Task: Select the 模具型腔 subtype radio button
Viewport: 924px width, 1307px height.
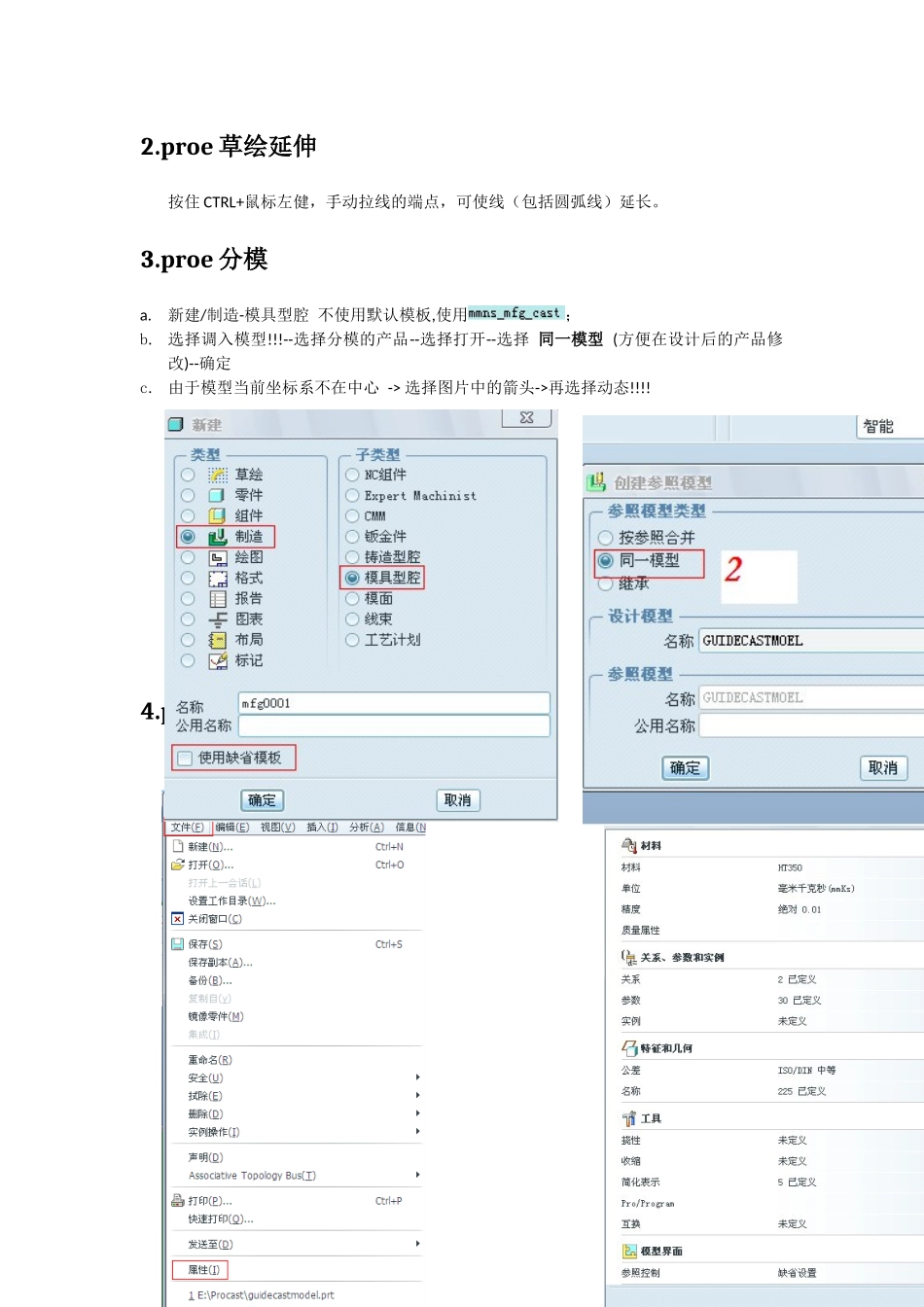Action: [x=352, y=578]
